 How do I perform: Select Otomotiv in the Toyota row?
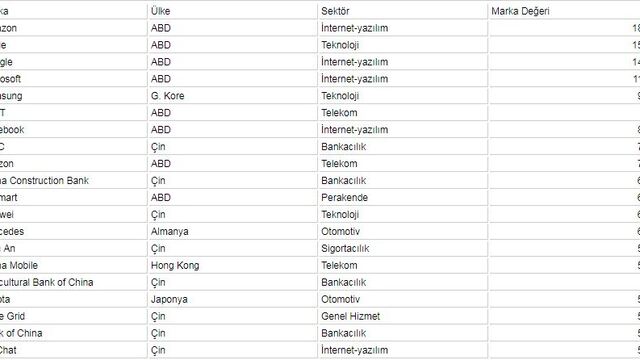tap(340, 299)
